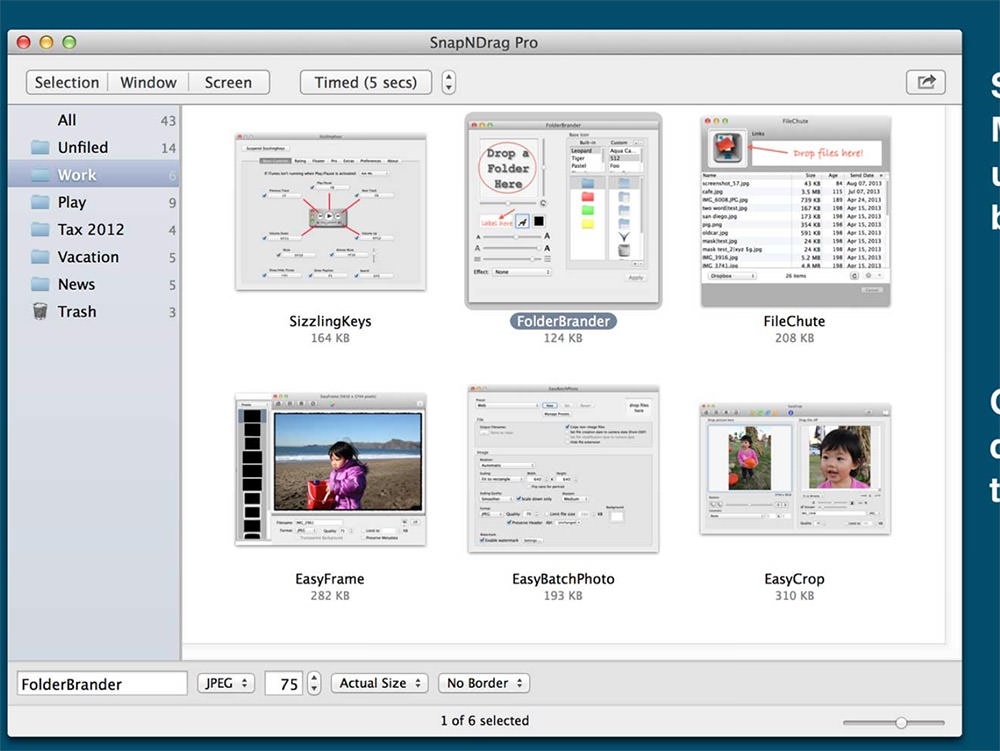Select the Play folder icon
1000x751 pixels.
point(41,202)
